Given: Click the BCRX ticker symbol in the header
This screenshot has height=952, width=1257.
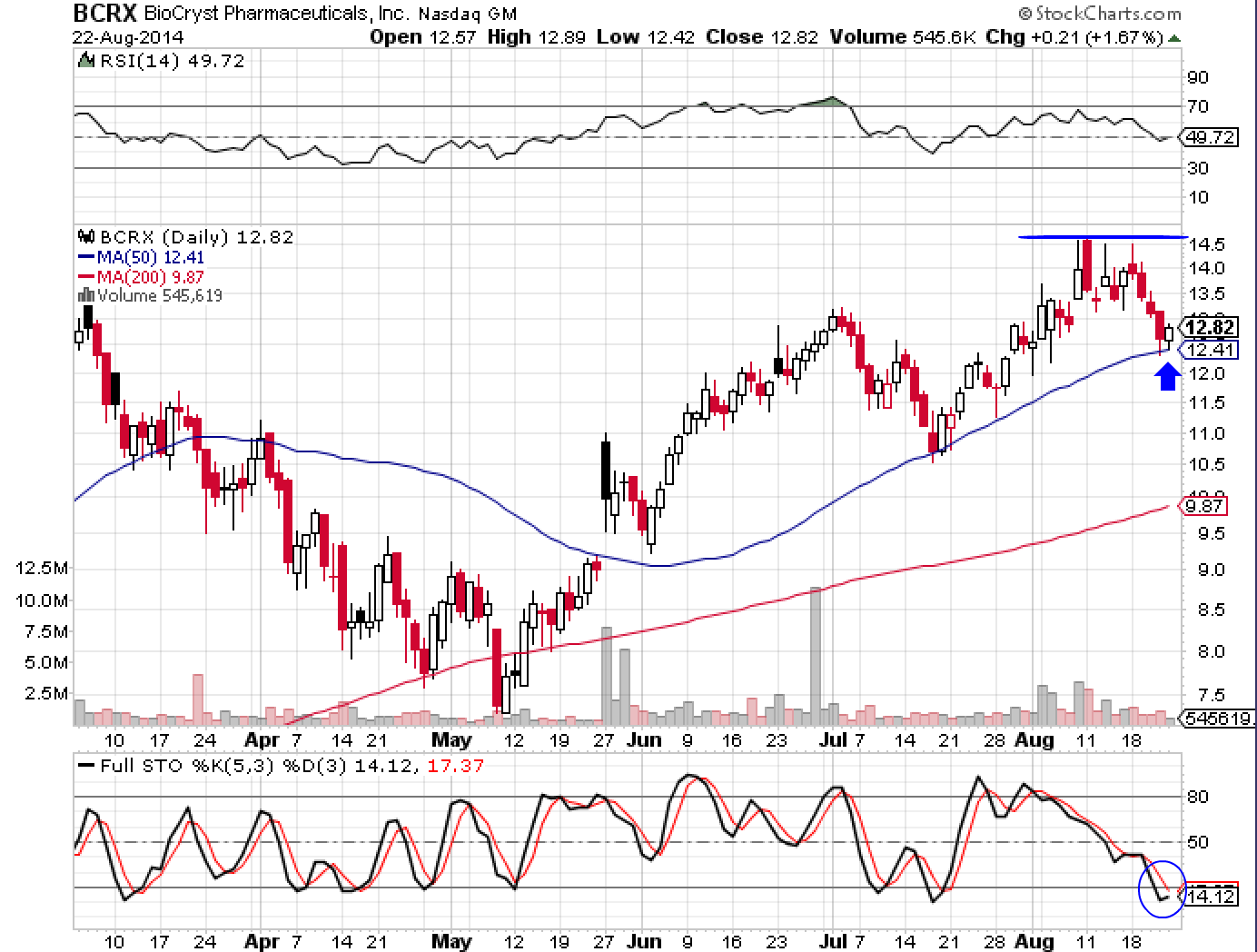Looking at the screenshot, I should click(x=105, y=14).
